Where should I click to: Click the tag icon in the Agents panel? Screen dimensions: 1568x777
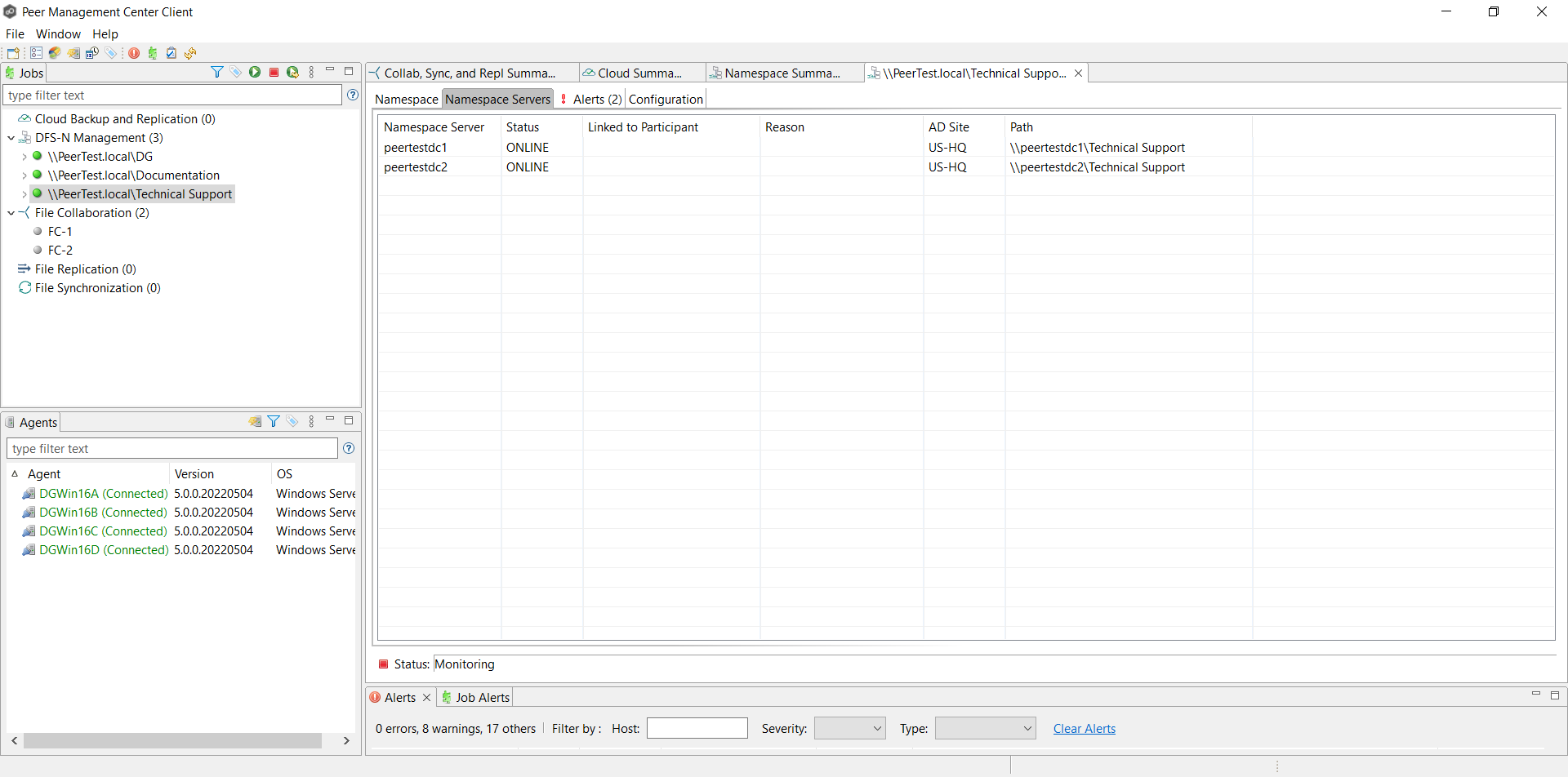[x=292, y=421]
